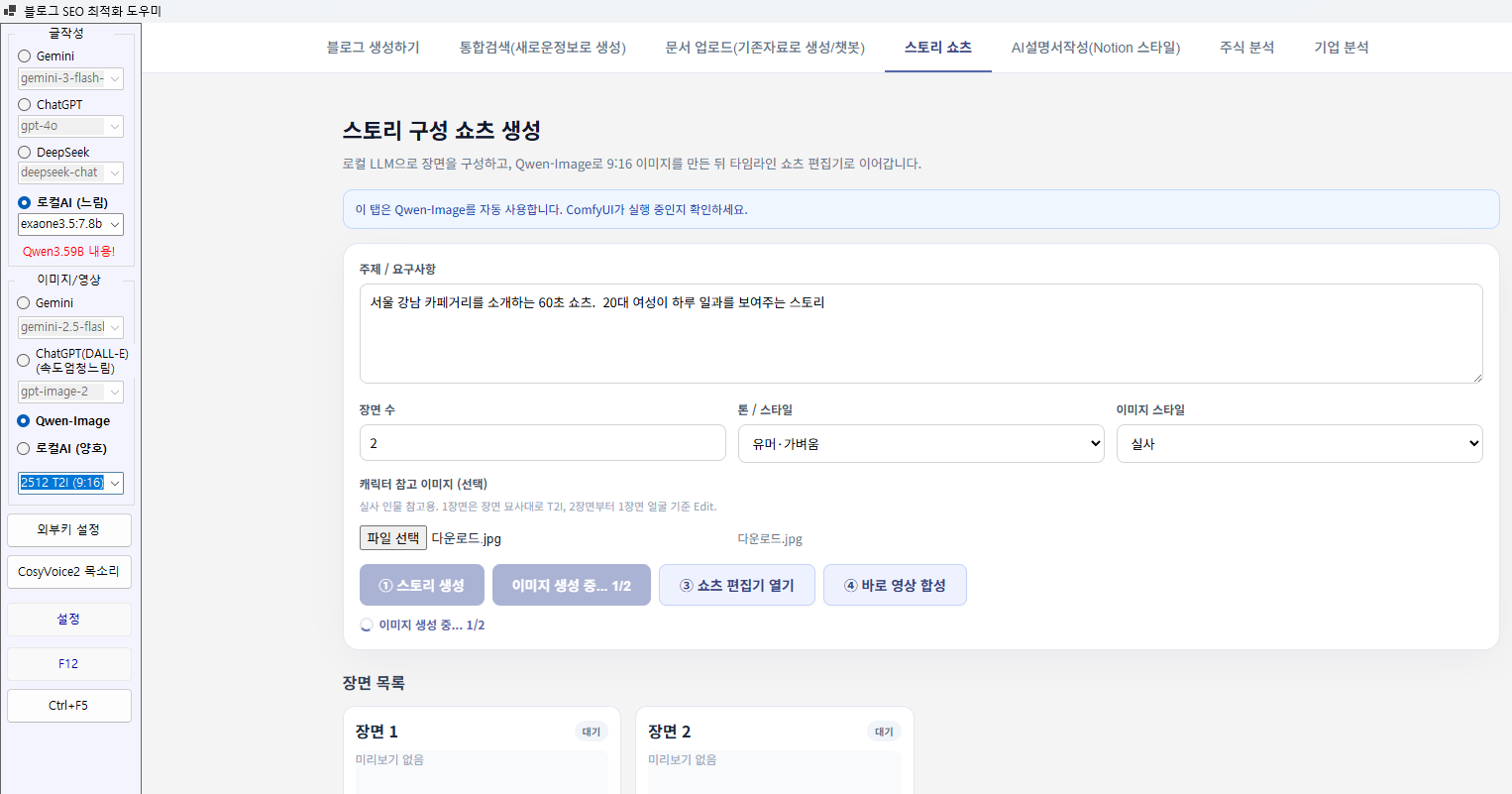
Task: Click the F12 button
Action: 69,664
